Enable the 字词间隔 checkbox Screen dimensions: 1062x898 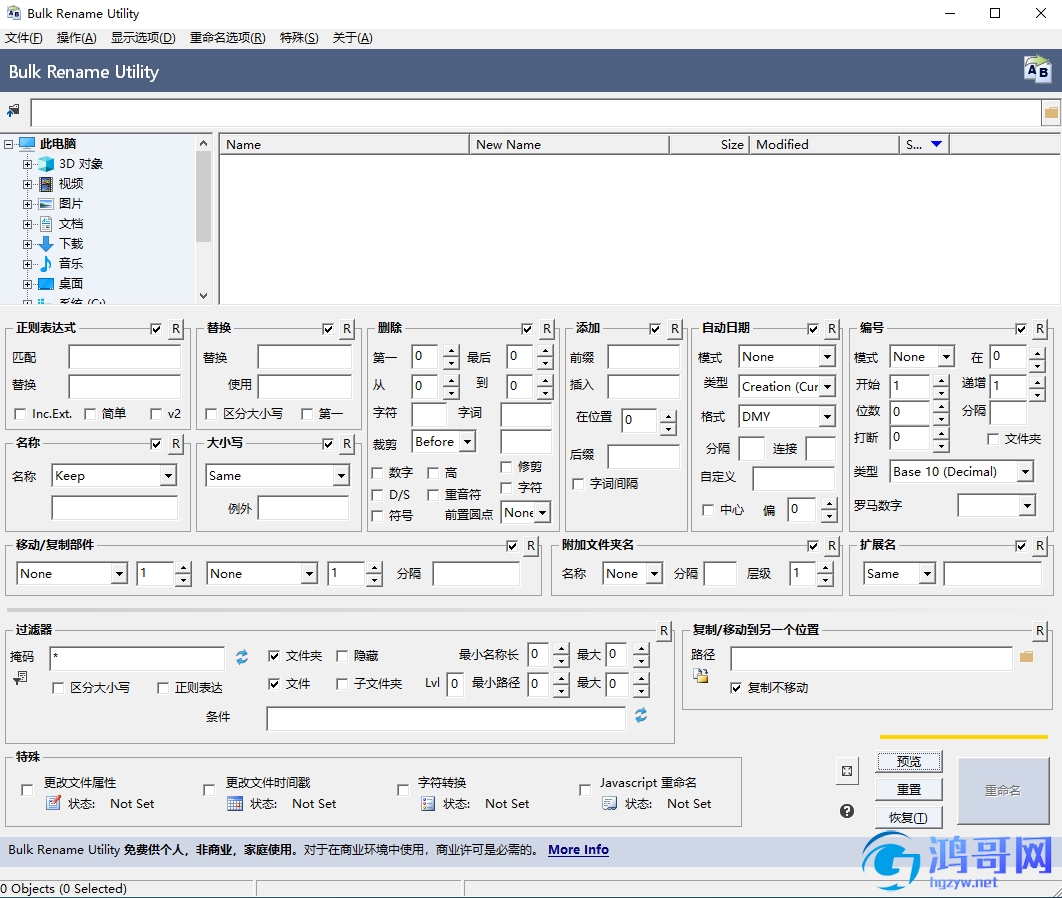pyautogui.click(x=578, y=484)
